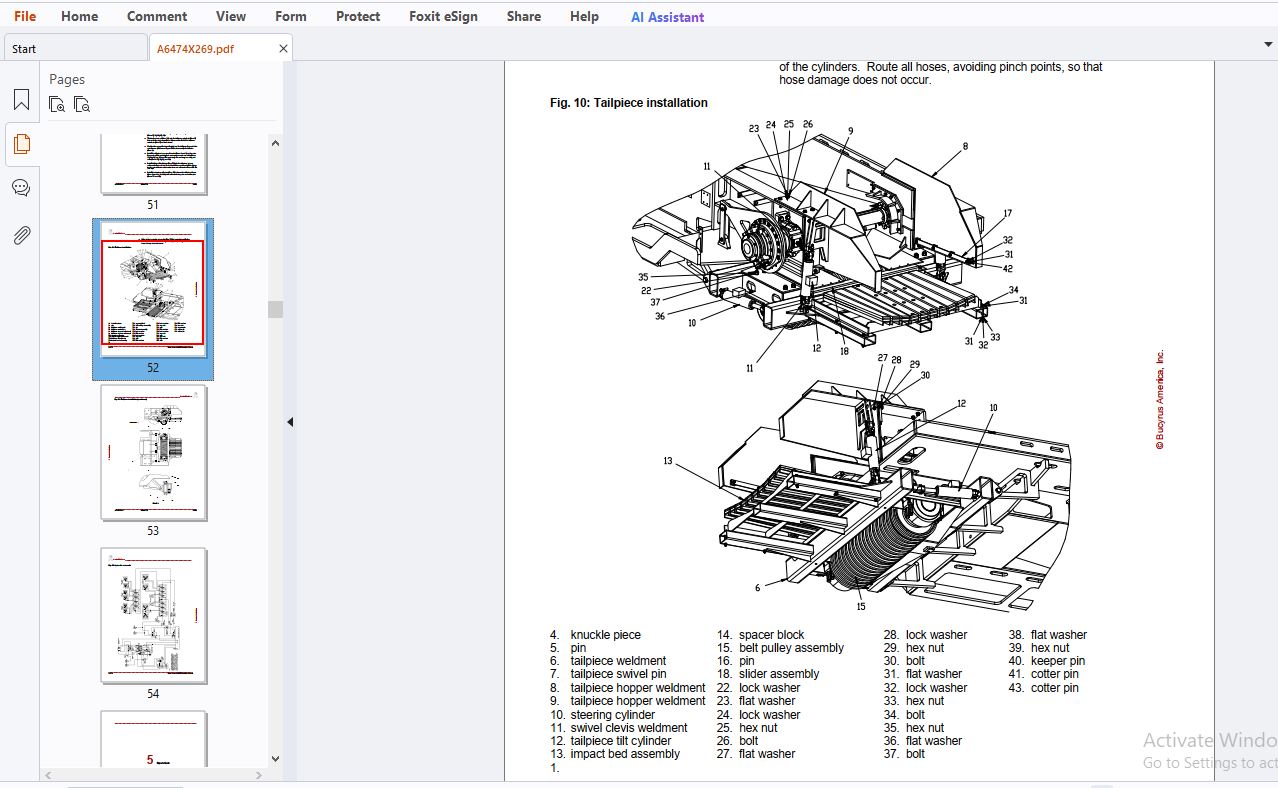Click '6. tailpiece weldment' list entry
1278x788 pixels.
click(608, 661)
